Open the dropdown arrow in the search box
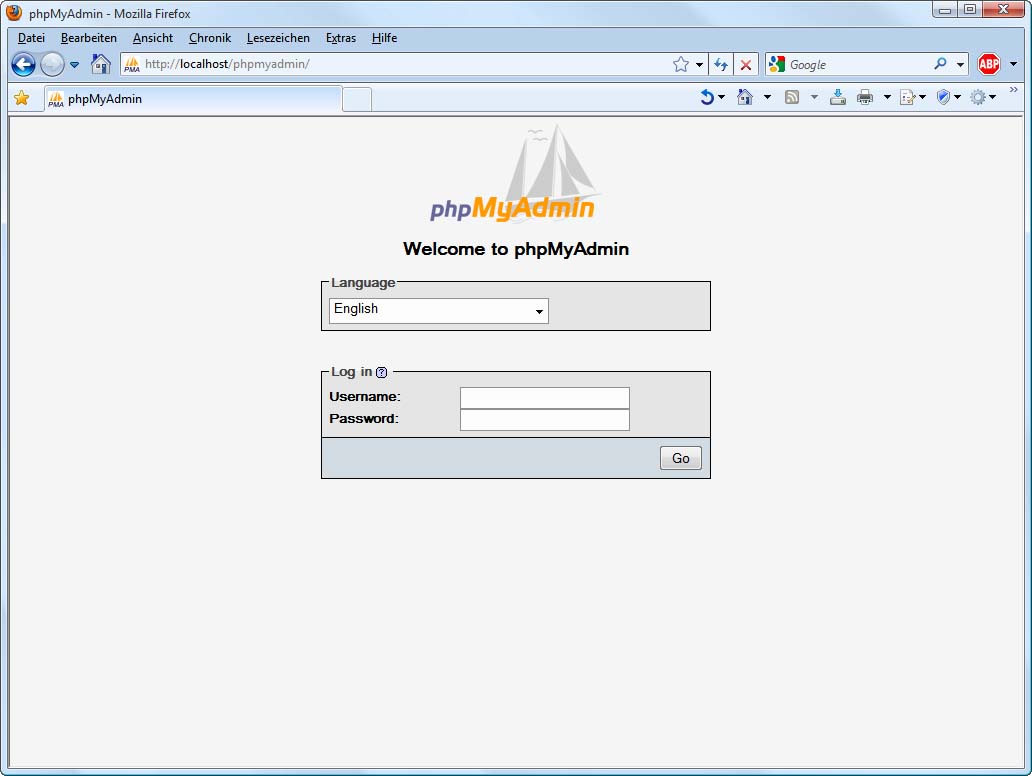The width and height of the screenshot is (1032, 776). [960, 65]
